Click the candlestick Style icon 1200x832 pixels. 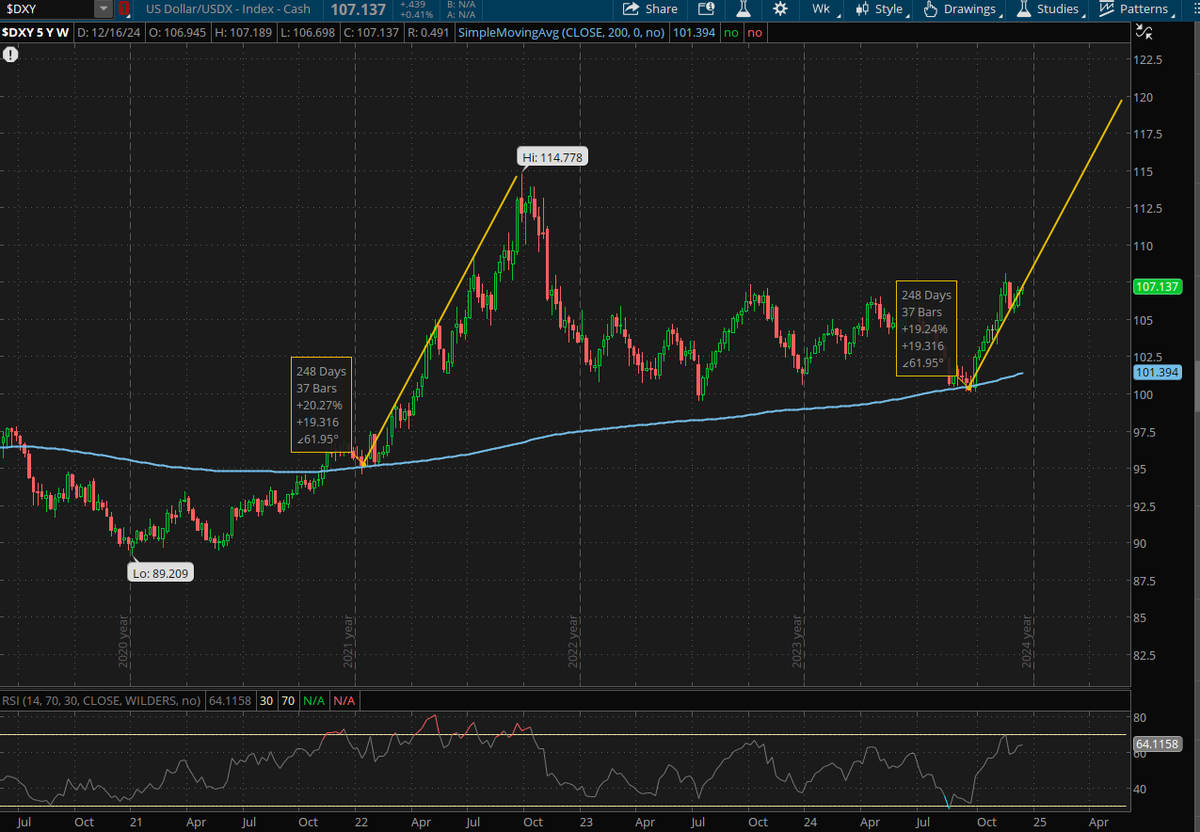[x=863, y=9]
